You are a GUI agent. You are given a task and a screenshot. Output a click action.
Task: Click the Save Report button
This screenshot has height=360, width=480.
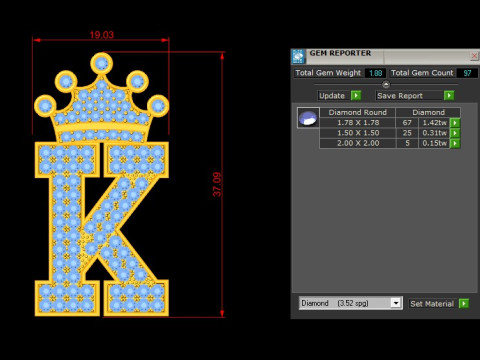coord(409,96)
